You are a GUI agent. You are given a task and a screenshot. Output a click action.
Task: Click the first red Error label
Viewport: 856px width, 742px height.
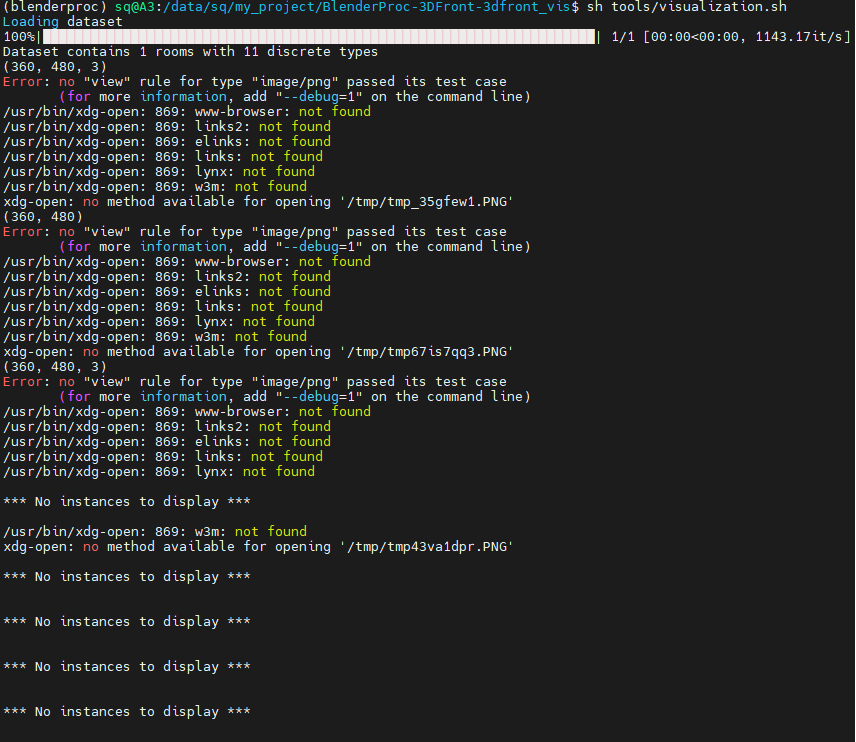(x=22, y=81)
